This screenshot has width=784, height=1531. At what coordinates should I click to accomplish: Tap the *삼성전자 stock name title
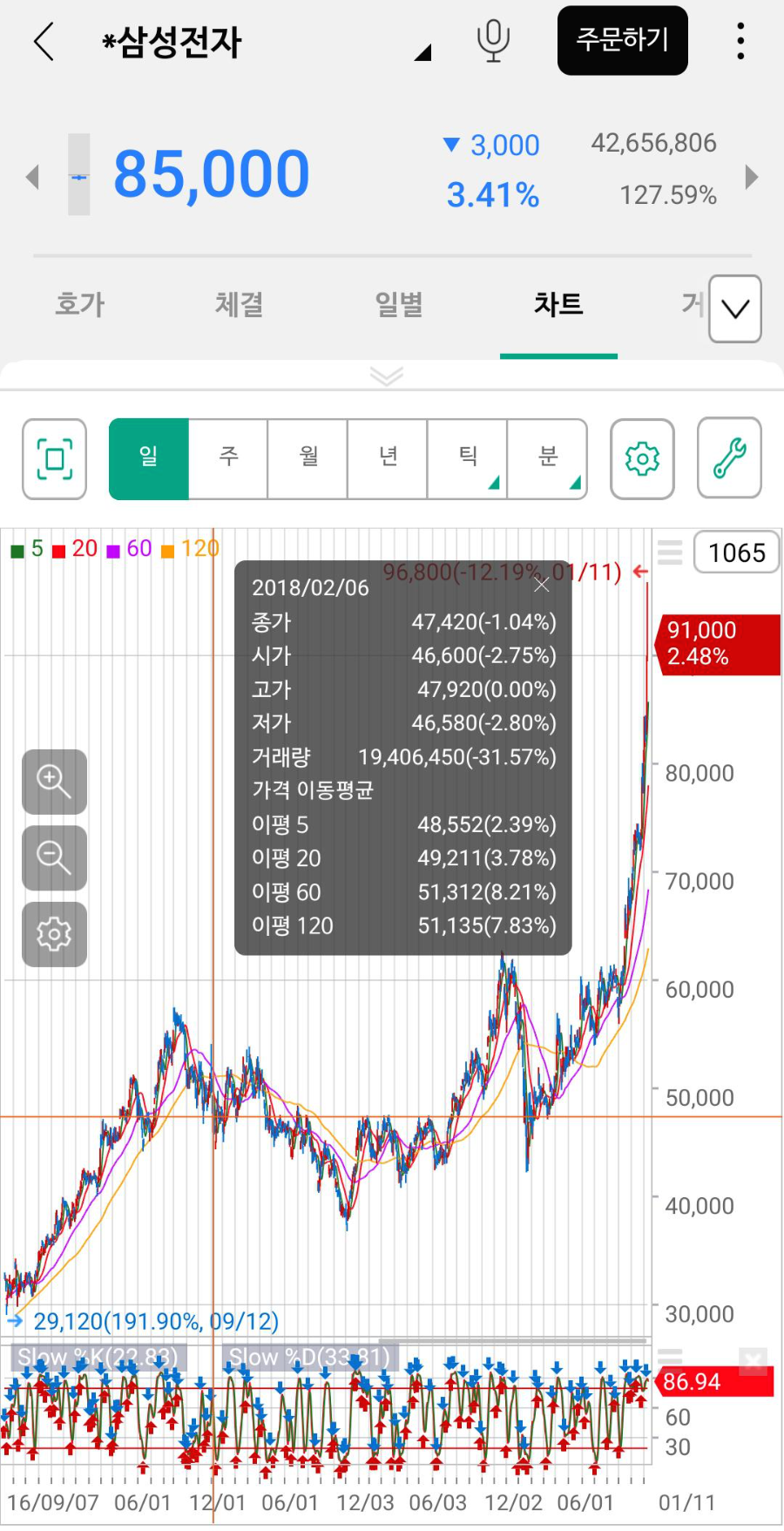coord(172,42)
